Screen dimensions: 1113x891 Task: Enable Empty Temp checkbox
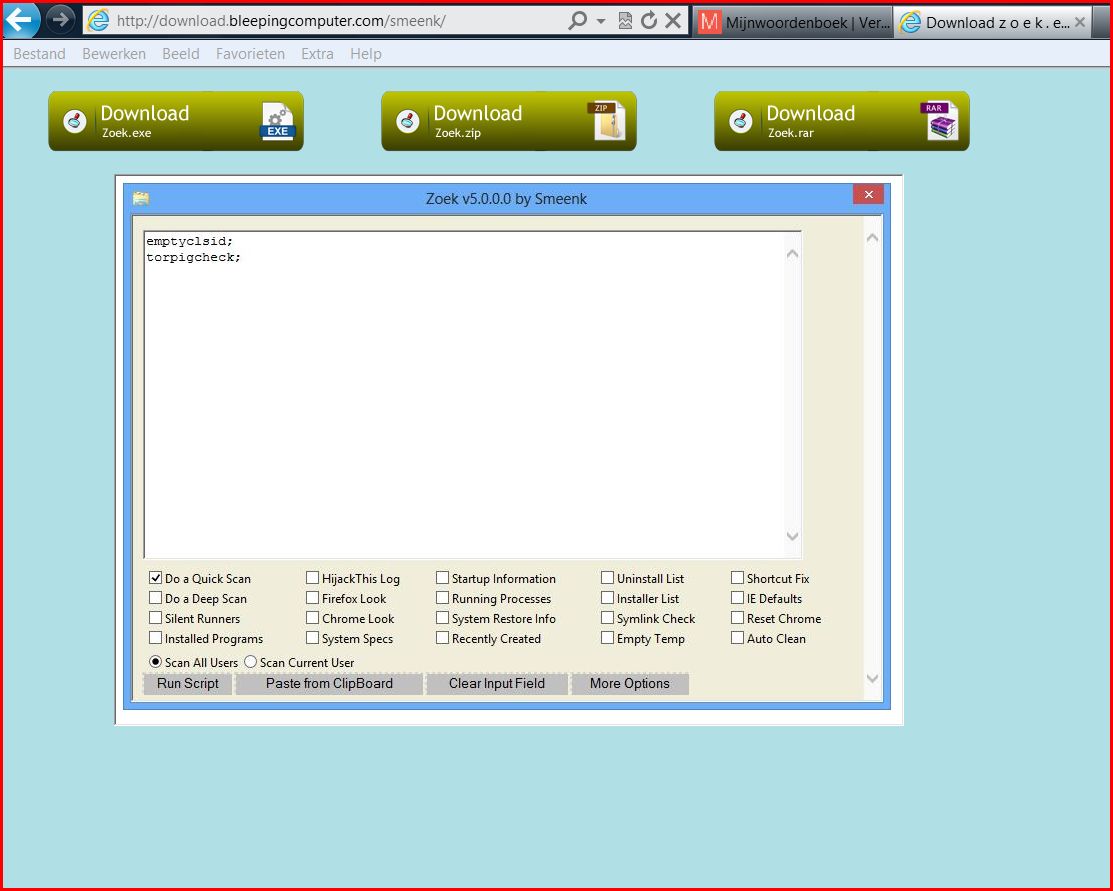(607, 638)
